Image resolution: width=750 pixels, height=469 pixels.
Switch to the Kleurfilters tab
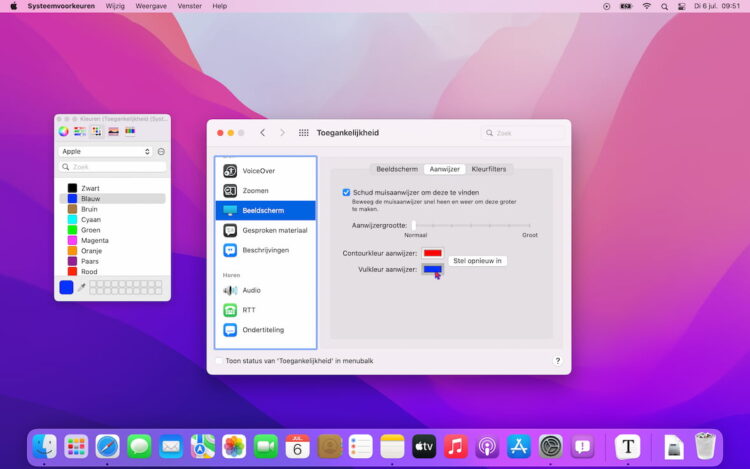(x=489, y=169)
